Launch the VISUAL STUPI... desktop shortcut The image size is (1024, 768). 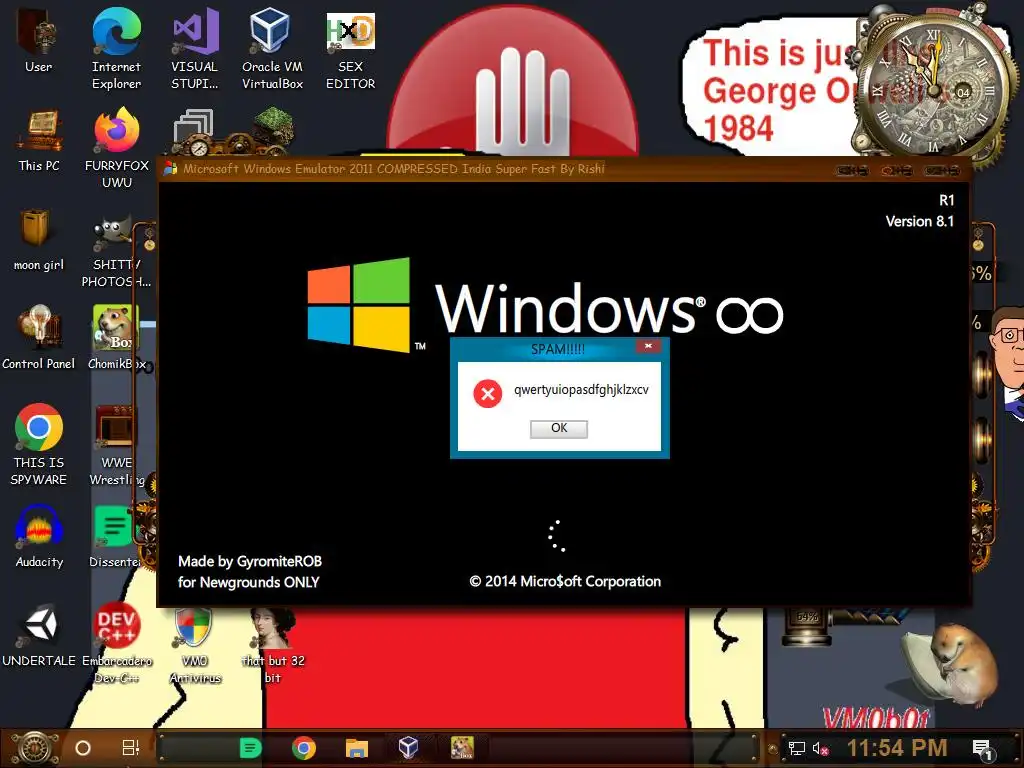195,47
